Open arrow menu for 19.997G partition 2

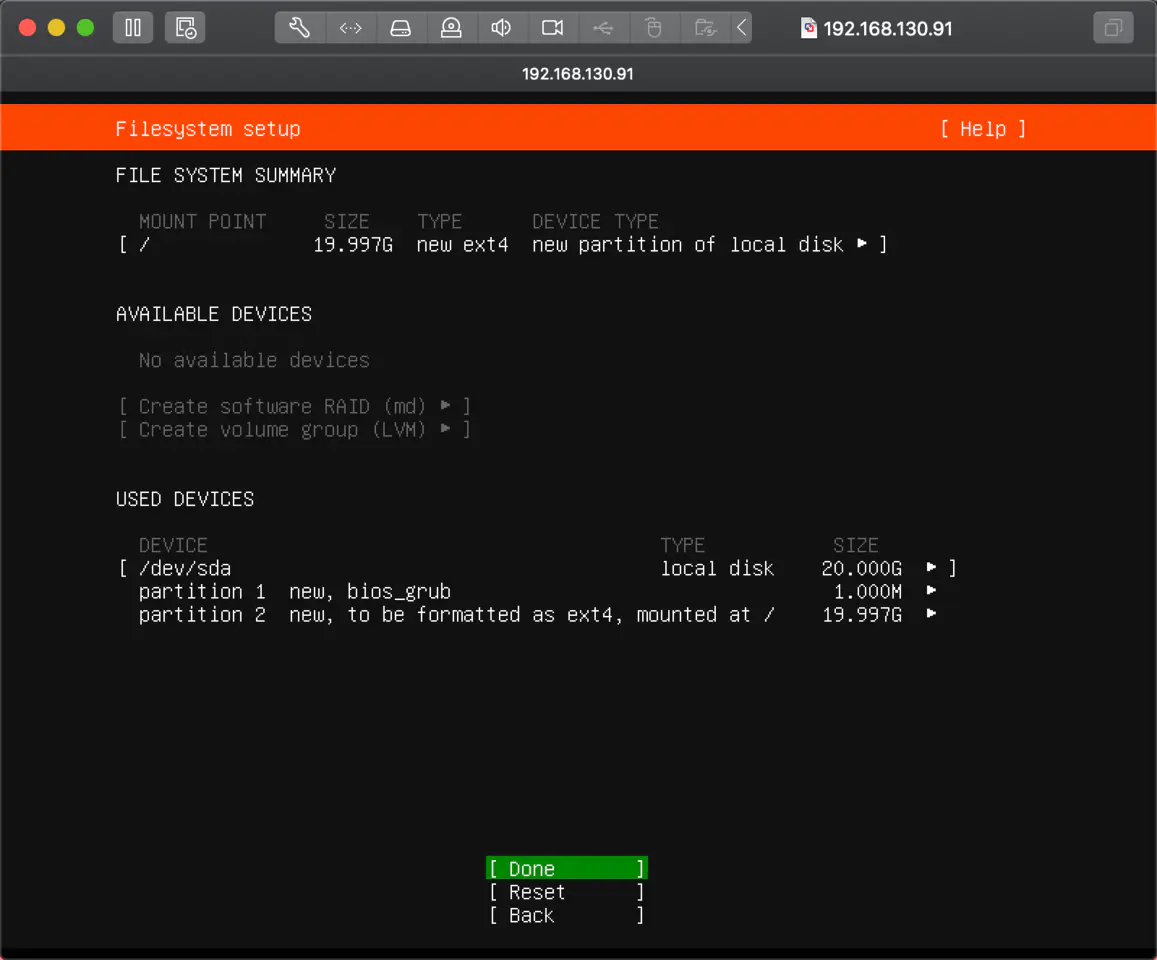click(931, 613)
